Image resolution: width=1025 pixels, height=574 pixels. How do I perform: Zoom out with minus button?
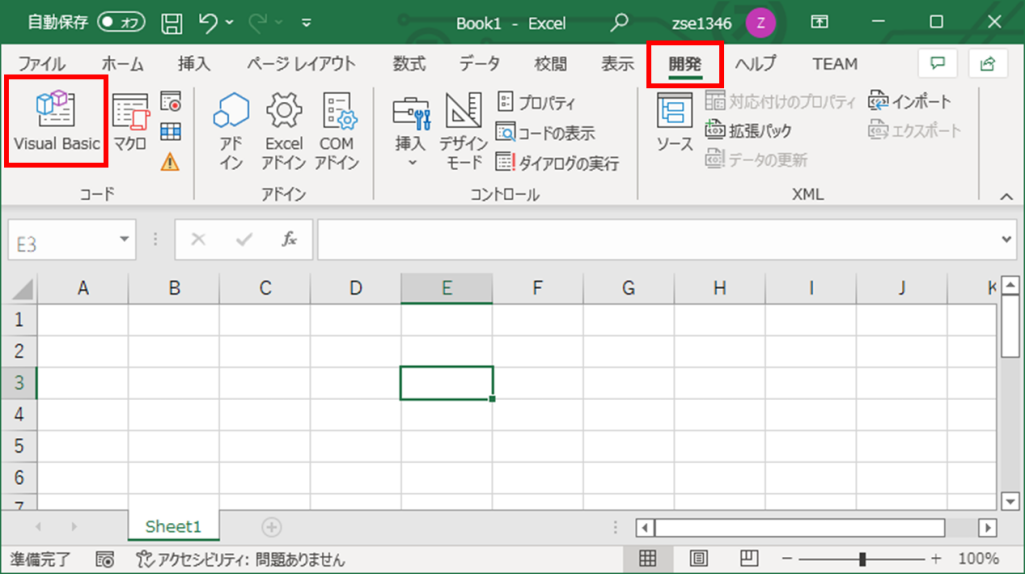(787, 559)
